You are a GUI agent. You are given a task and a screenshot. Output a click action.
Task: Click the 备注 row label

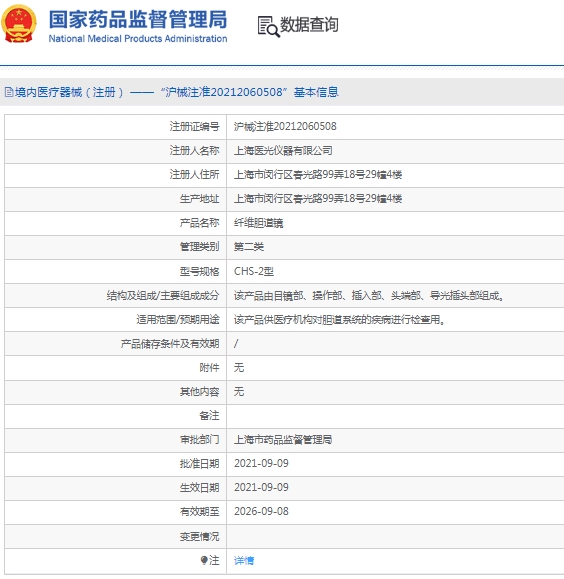209,416
